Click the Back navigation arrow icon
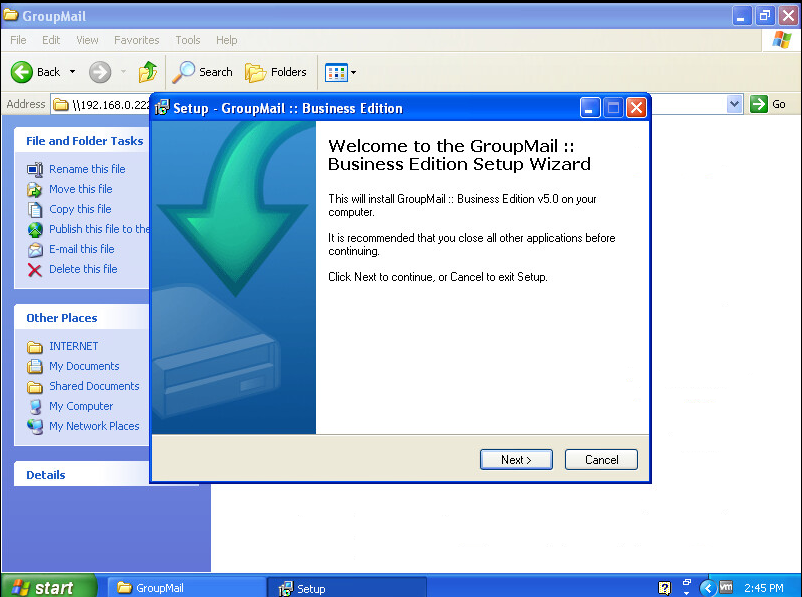The height and width of the screenshot is (597, 802). [x=22, y=72]
